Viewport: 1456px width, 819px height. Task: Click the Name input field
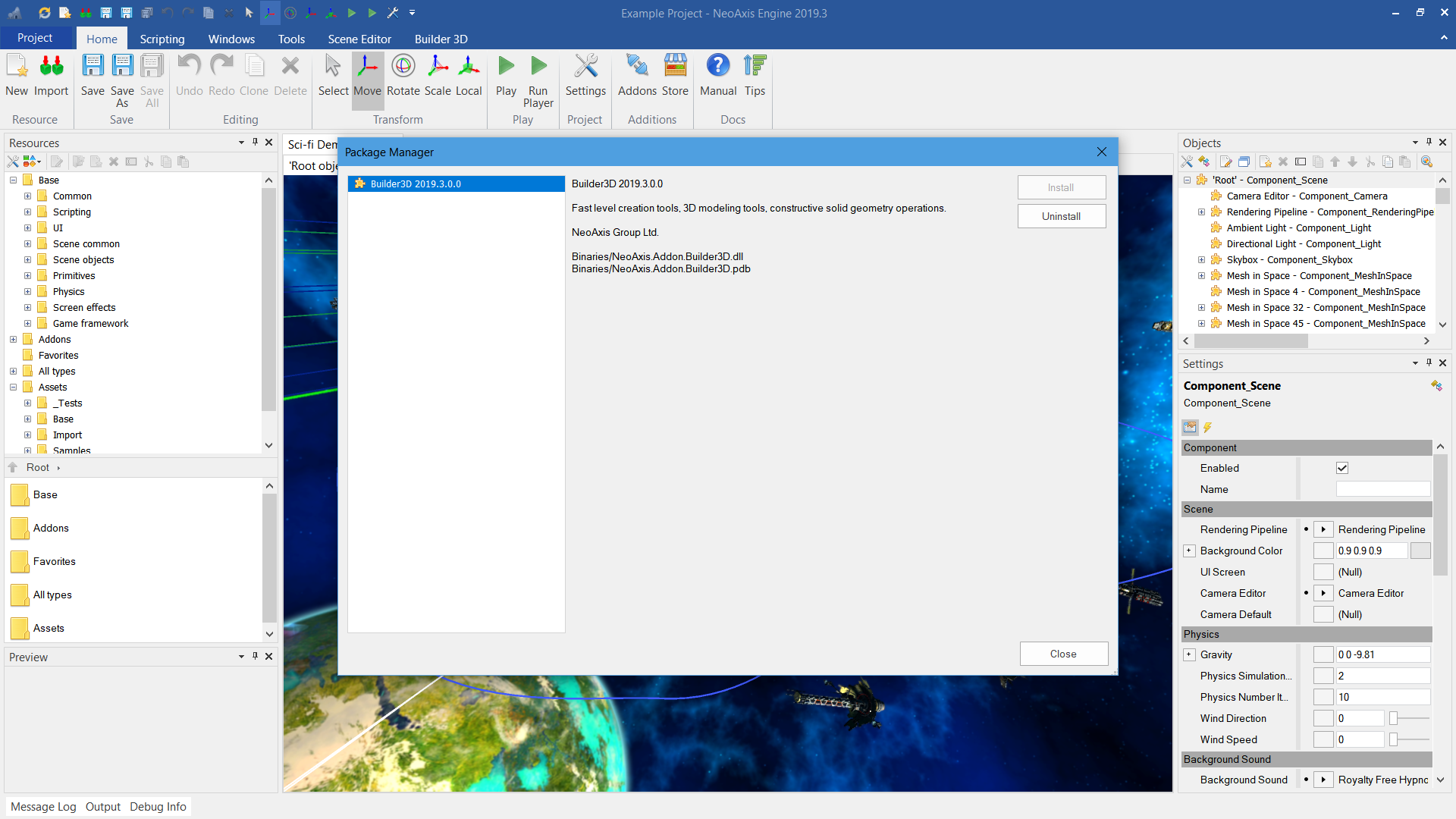pyautogui.click(x=1382, y=489)
